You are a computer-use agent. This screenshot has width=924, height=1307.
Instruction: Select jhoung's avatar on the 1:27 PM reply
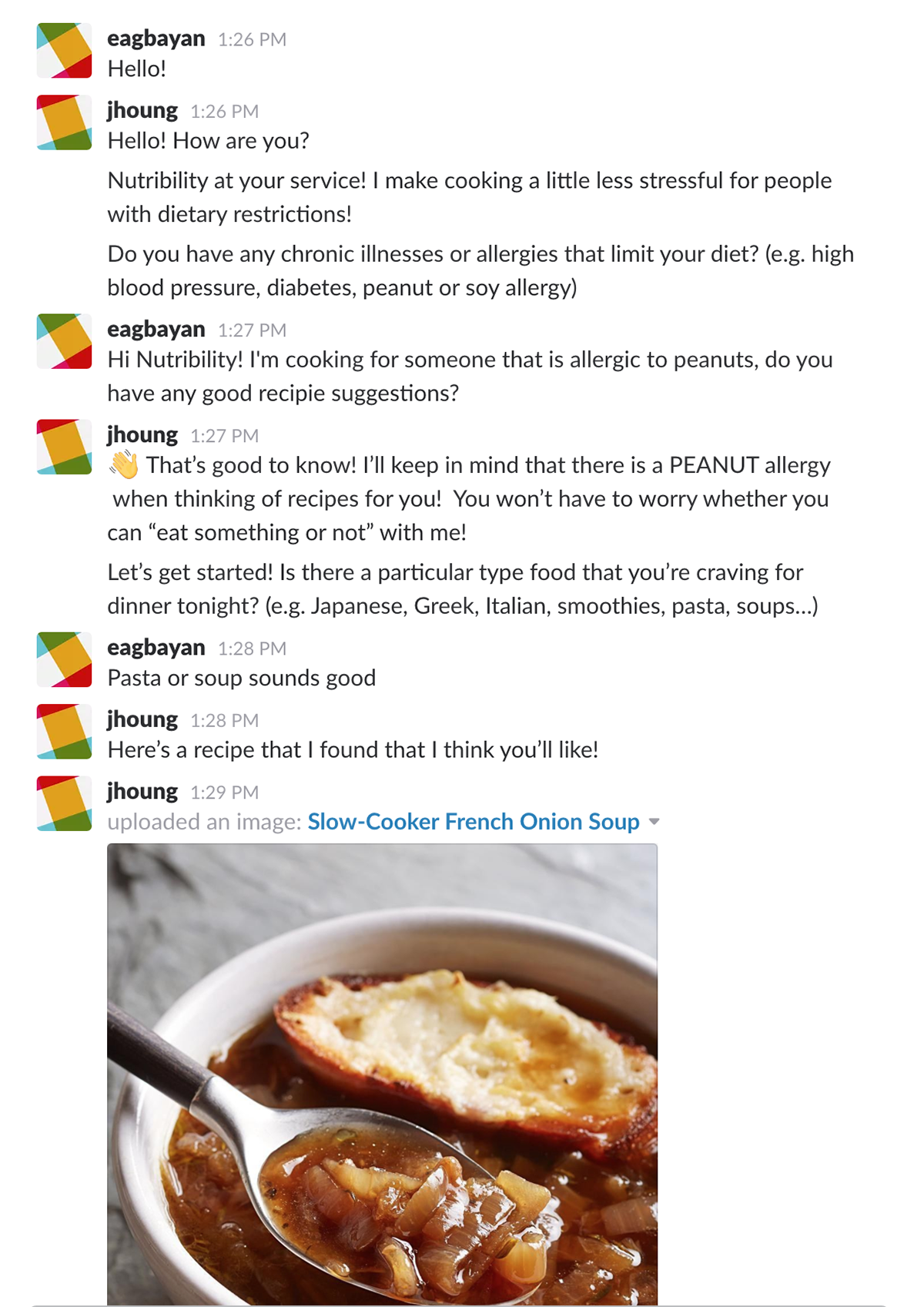(x=64, y=447)
